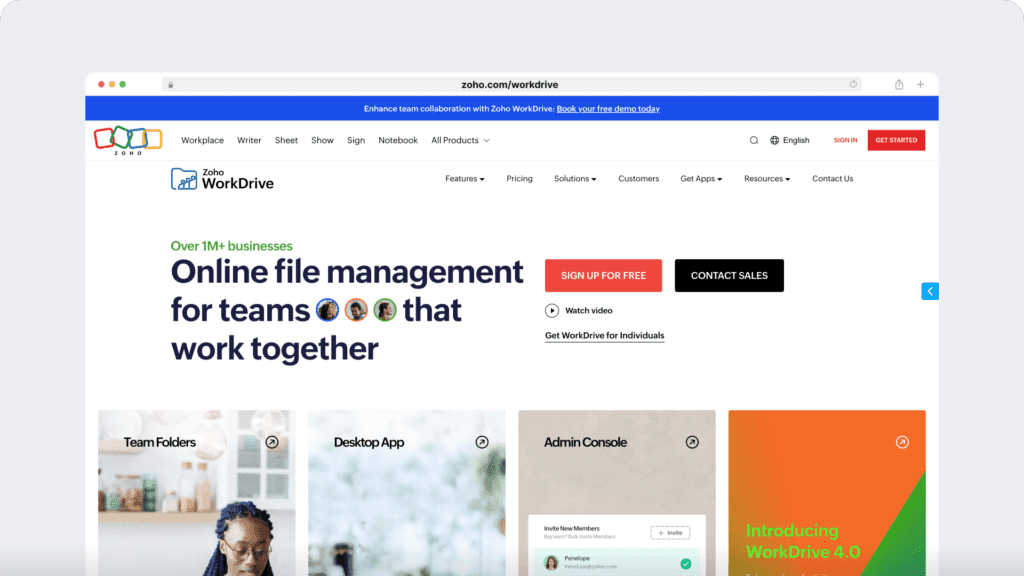Select Customers in the WorkDrive navigation
Image resolution: width=1024 pixels, height=576 pixels.
(x=638, y=178)
